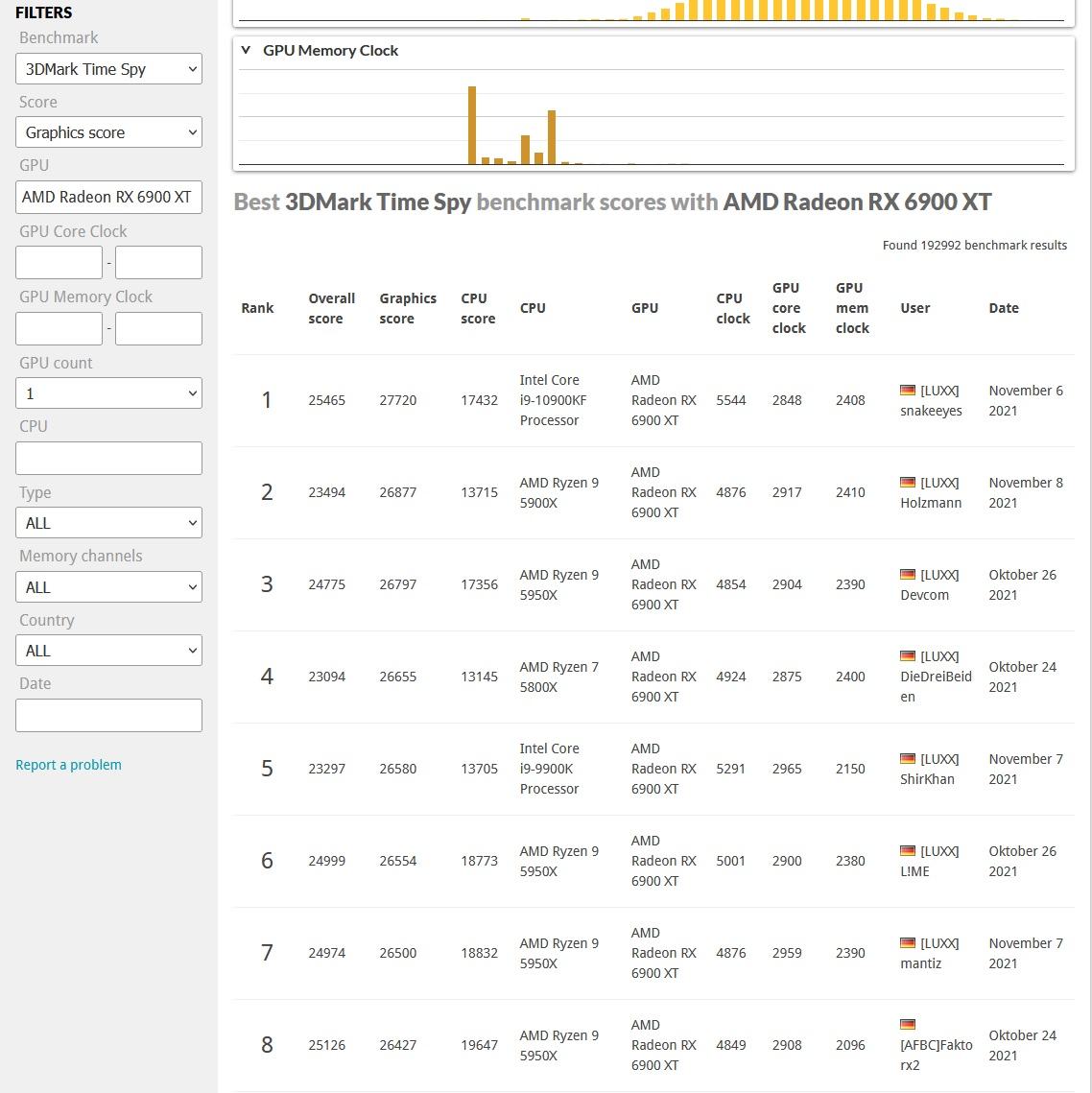Click the Graphics score column header
The height and width of the screenshot is (1093, 1092).
(x=408, y=308)
